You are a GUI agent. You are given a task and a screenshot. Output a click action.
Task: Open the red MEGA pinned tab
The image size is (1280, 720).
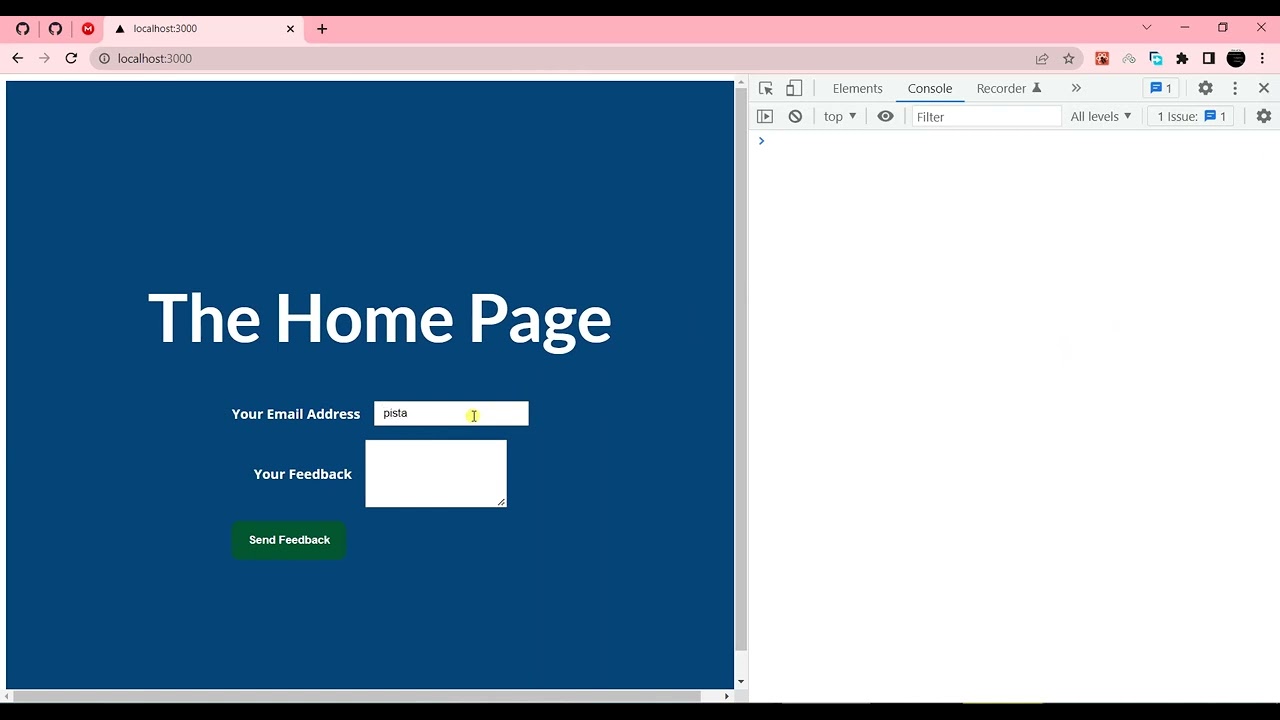(88, 29)
